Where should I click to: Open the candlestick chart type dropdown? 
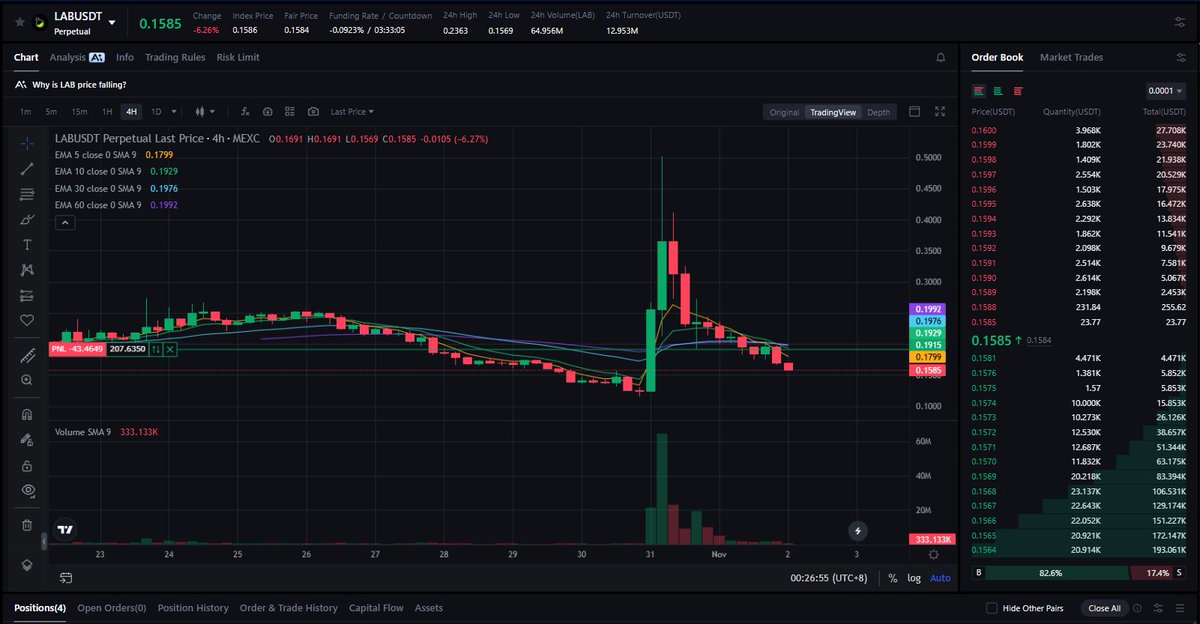(x=205, y=112)
